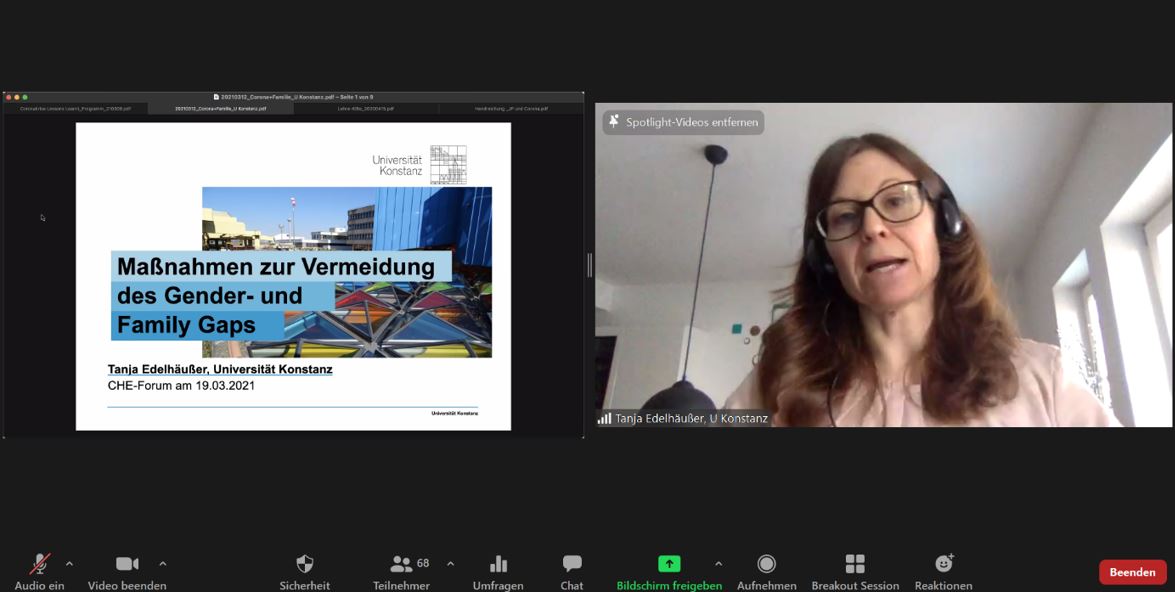Open the Teilnehmer participants list
Viewport: 1175px width, 592px height.
pos(402,564)
